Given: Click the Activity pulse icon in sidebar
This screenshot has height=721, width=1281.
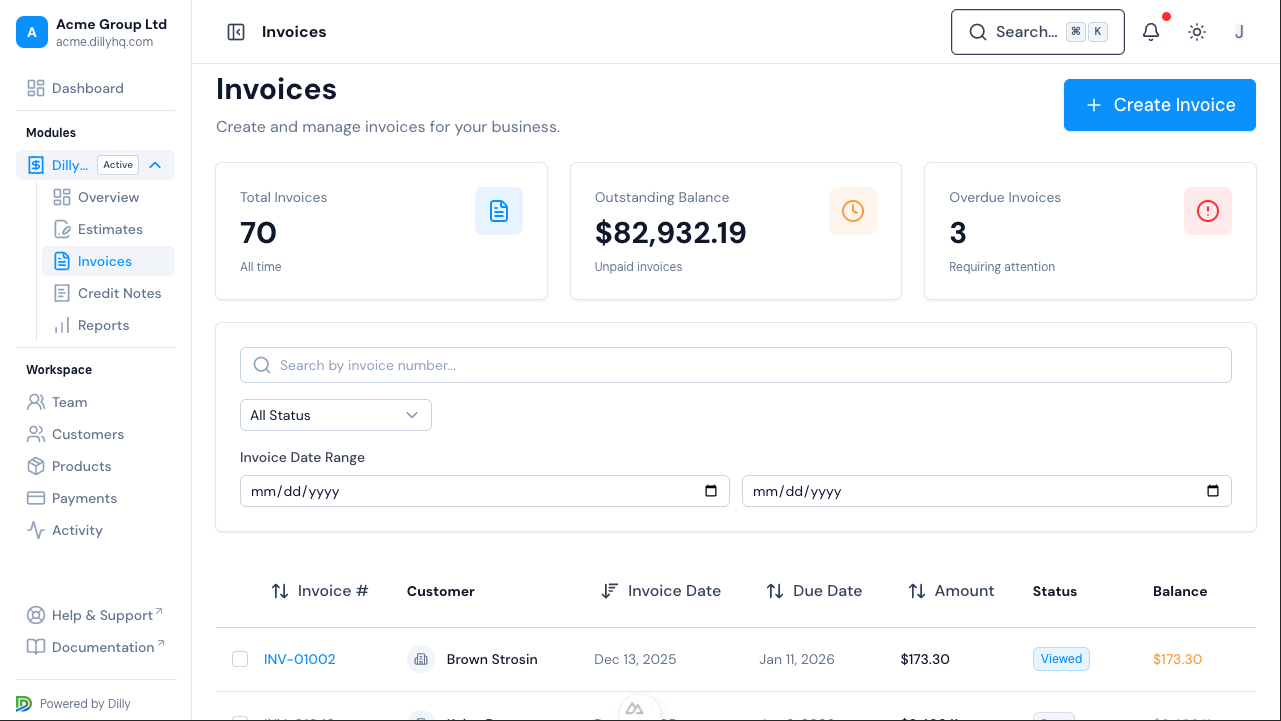Looking at the screenshot, I should click(x=34, y=530).
